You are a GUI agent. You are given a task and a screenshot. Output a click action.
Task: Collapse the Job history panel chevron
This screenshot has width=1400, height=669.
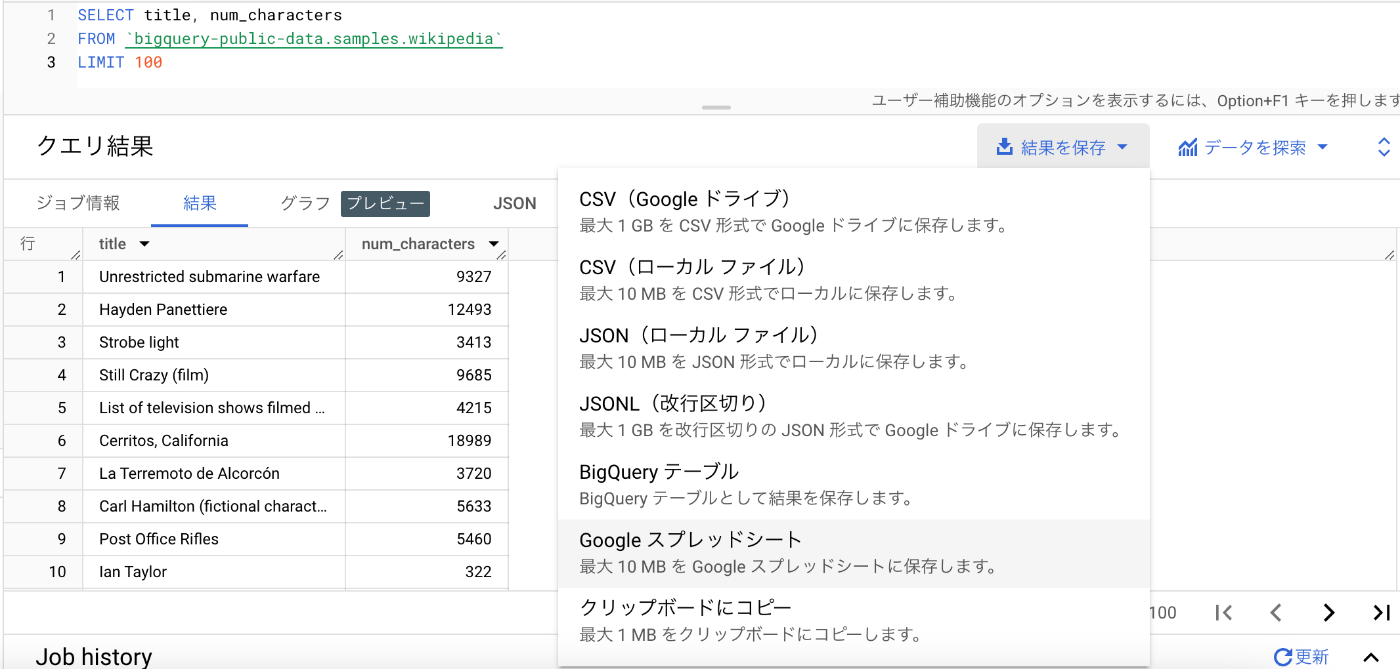point(1371,657)
